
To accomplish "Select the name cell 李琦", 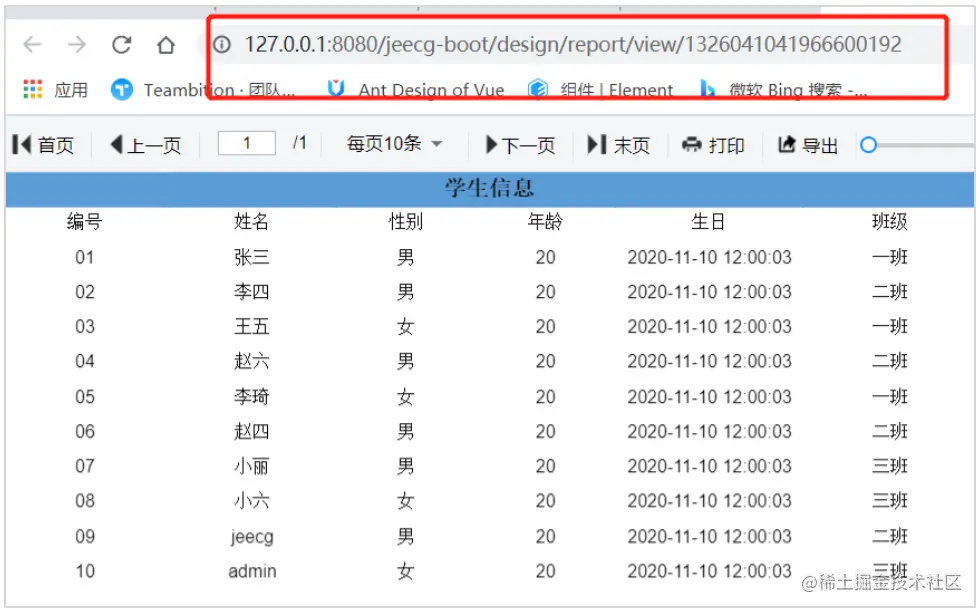I will [251, 396].
